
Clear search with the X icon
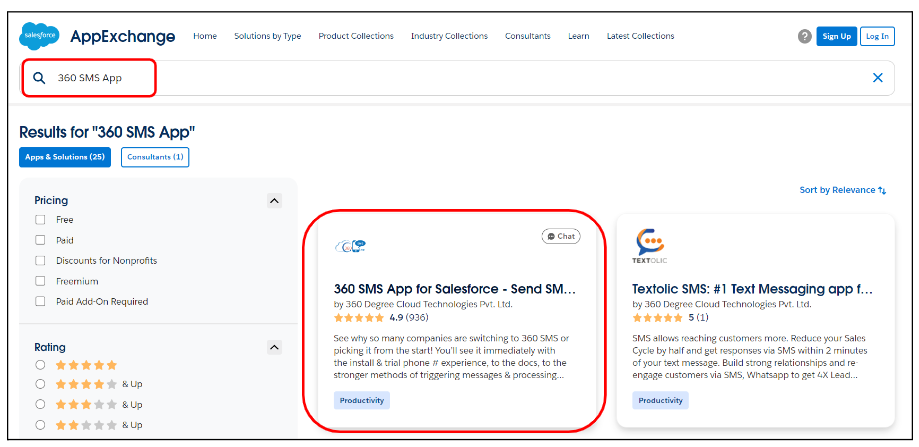[x=877, y=78]
